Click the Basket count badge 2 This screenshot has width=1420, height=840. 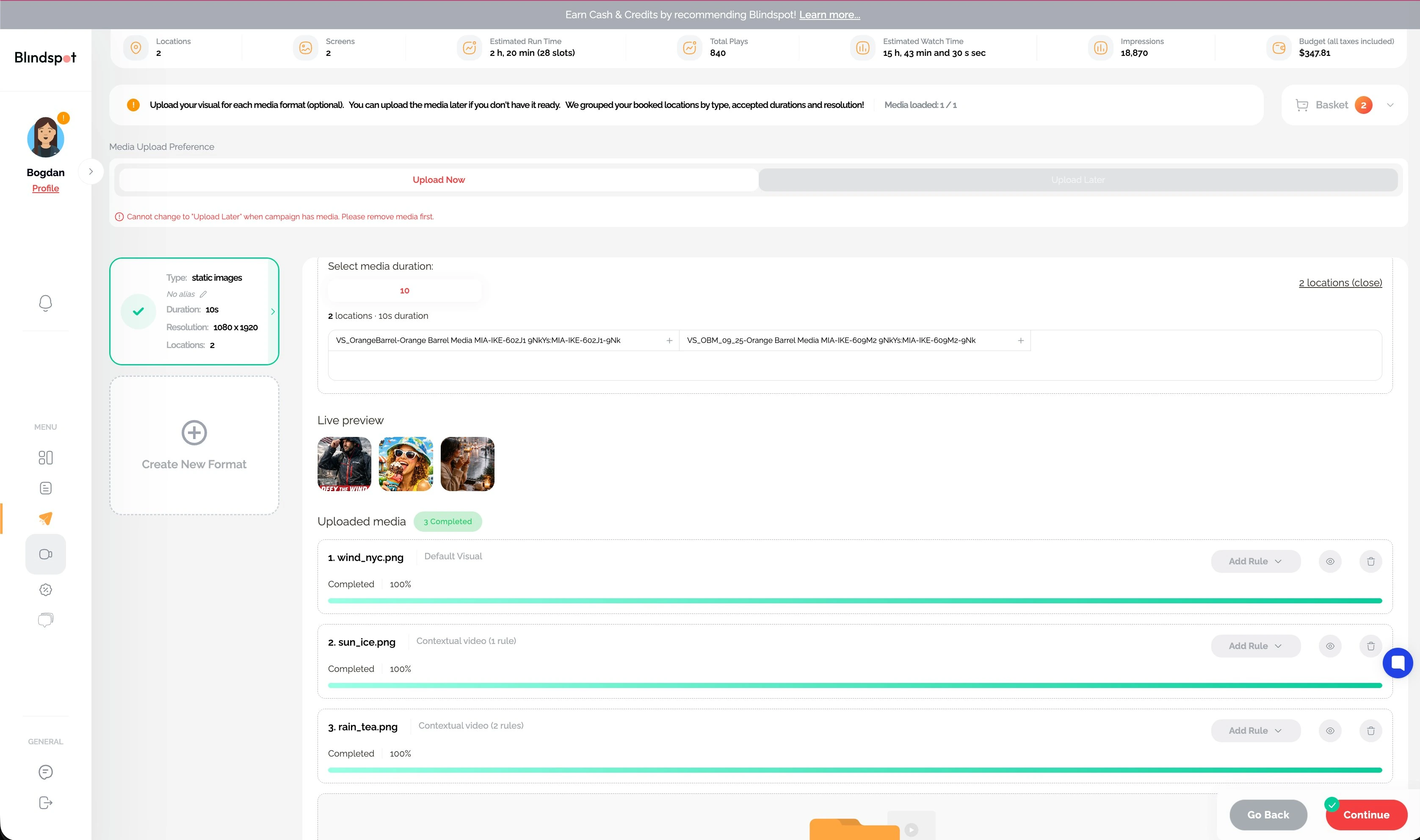(1363, 105)
